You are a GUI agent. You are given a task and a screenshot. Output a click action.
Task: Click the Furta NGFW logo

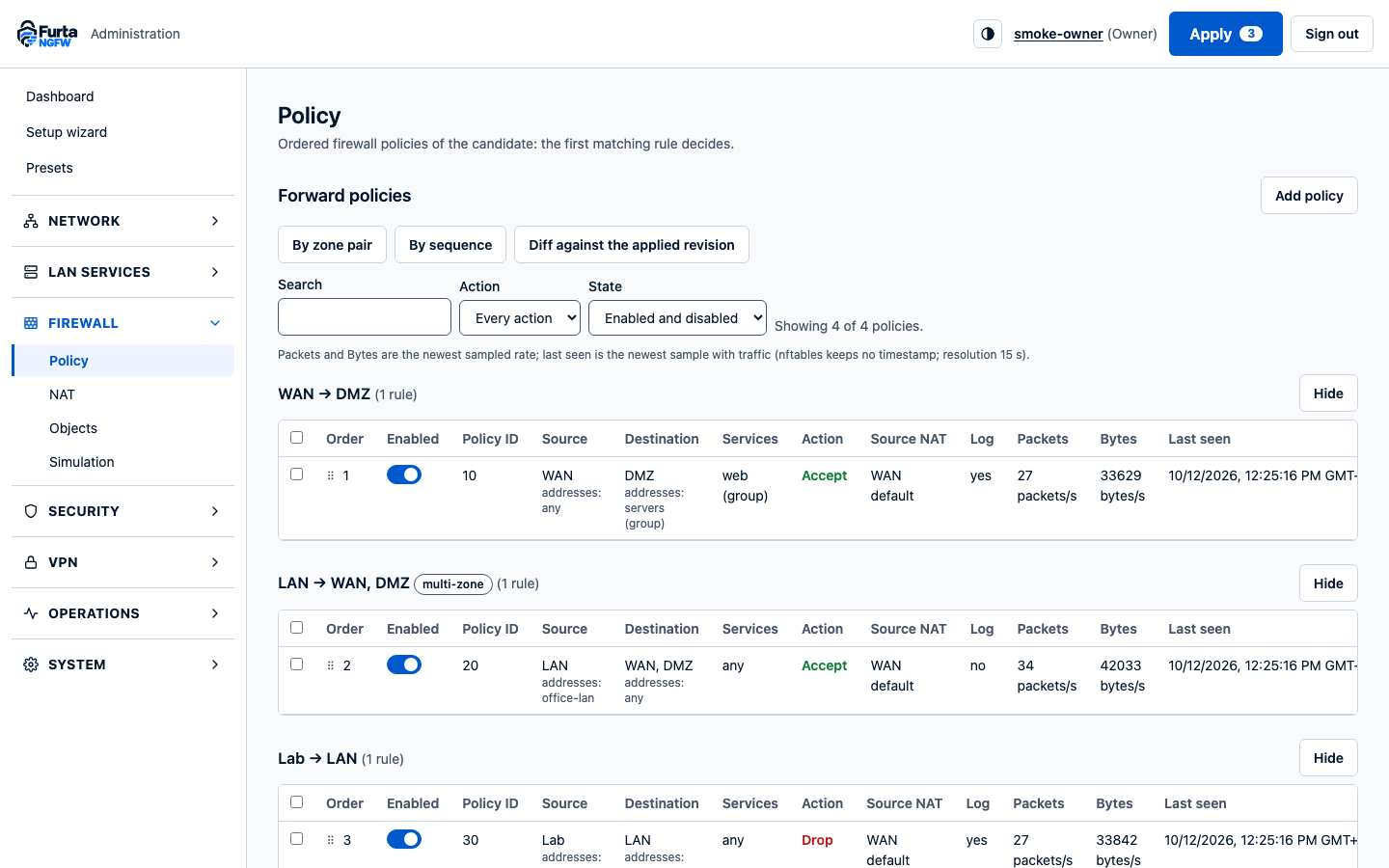coord(47,34)
